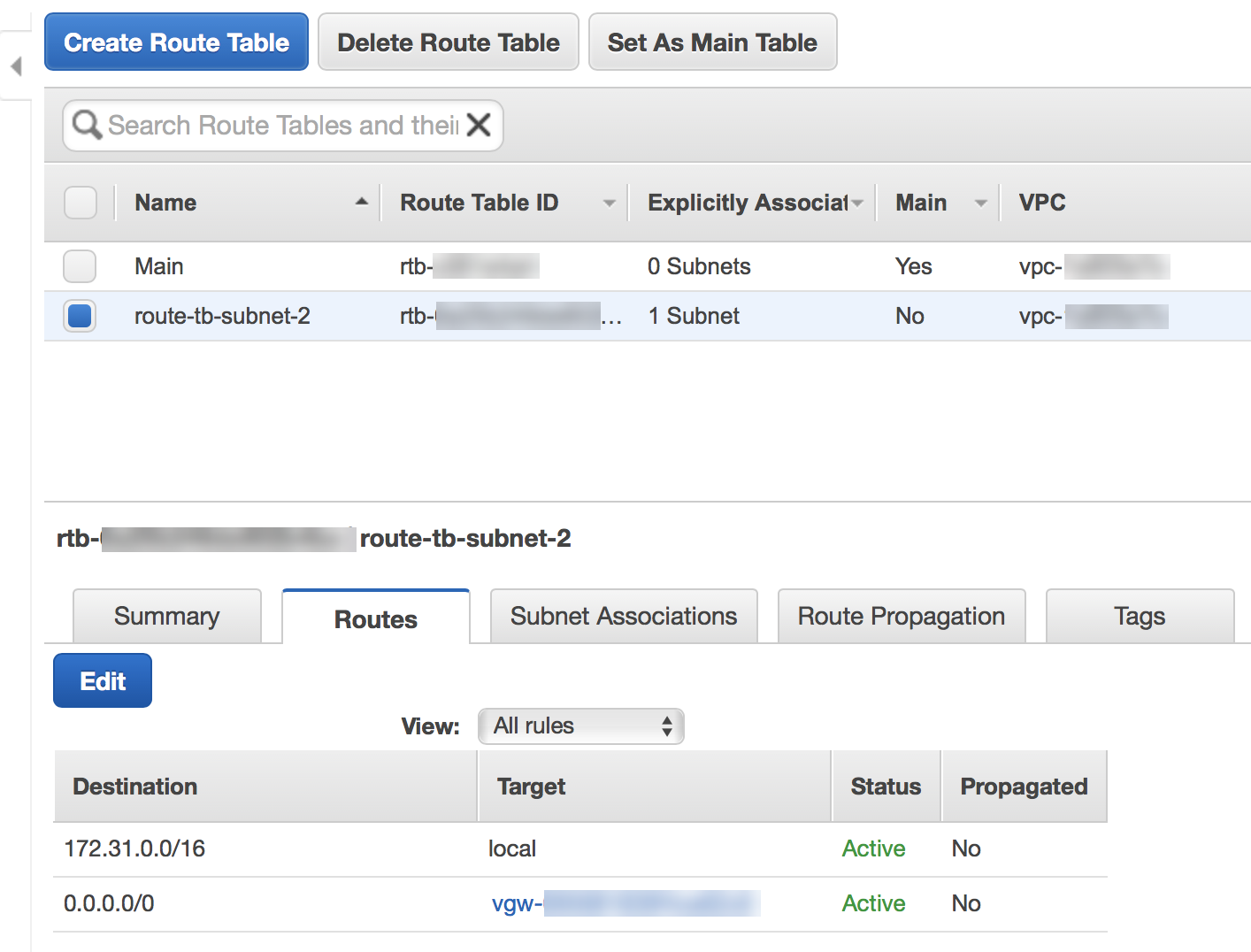Click the blue Edit button
The width and height of the screenshot is (1251, 952).
[x=103, y=681]
